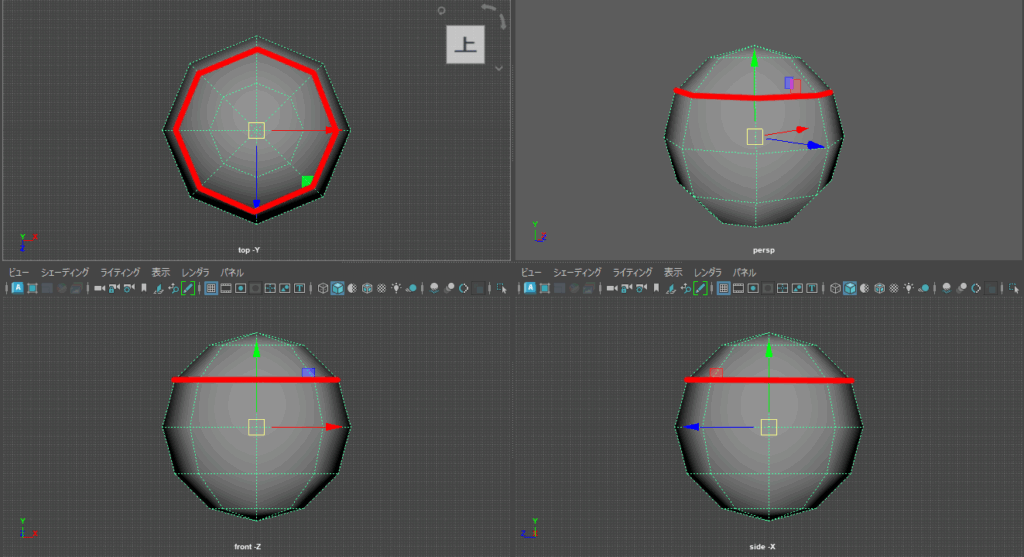This screenshot has height=557, width=1024.
Task: Toggle the grid display in front panel toolbar
Action: [211, 288]
